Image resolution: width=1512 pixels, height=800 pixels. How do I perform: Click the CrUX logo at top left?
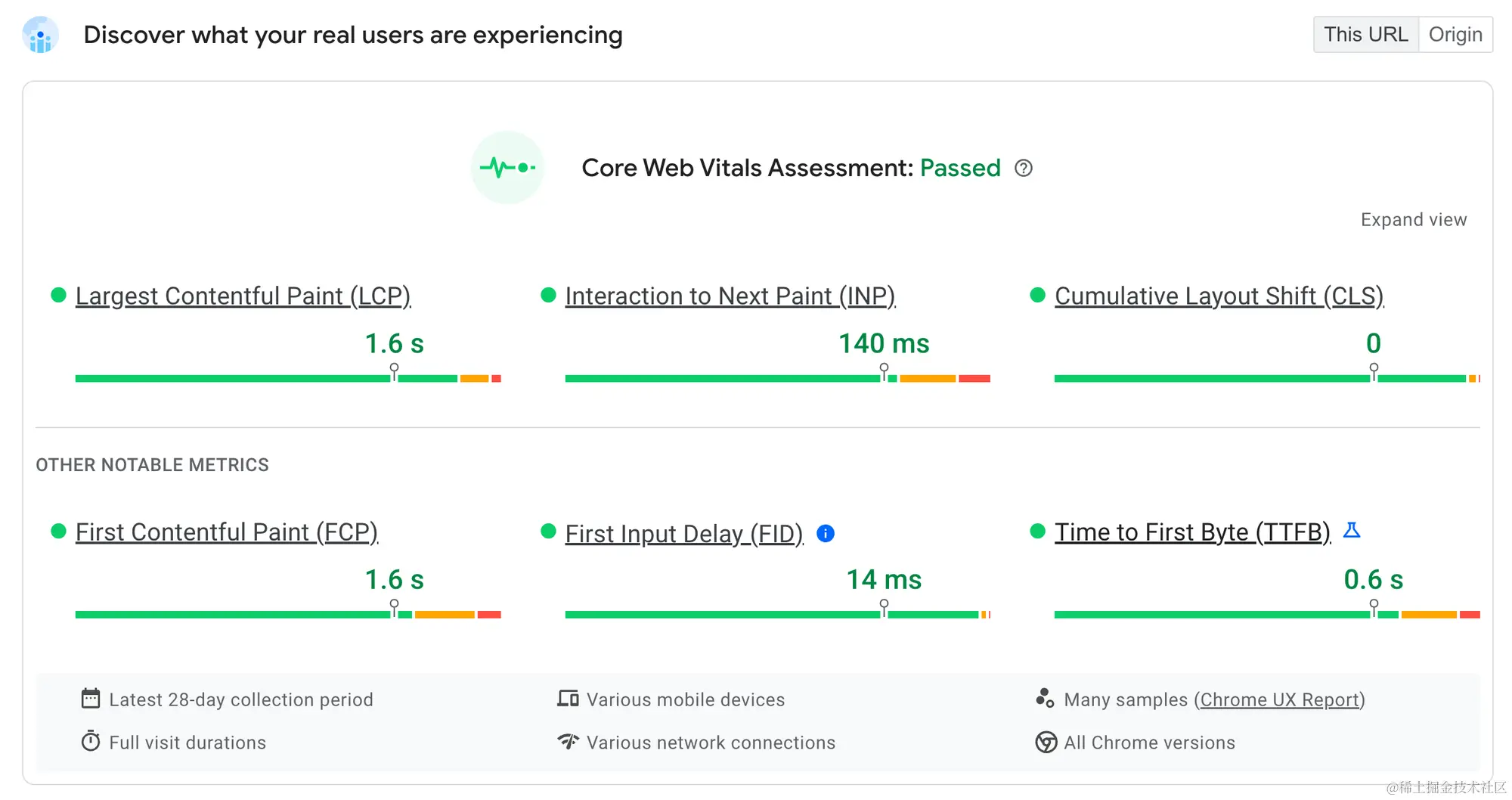(x=40, y=35)
